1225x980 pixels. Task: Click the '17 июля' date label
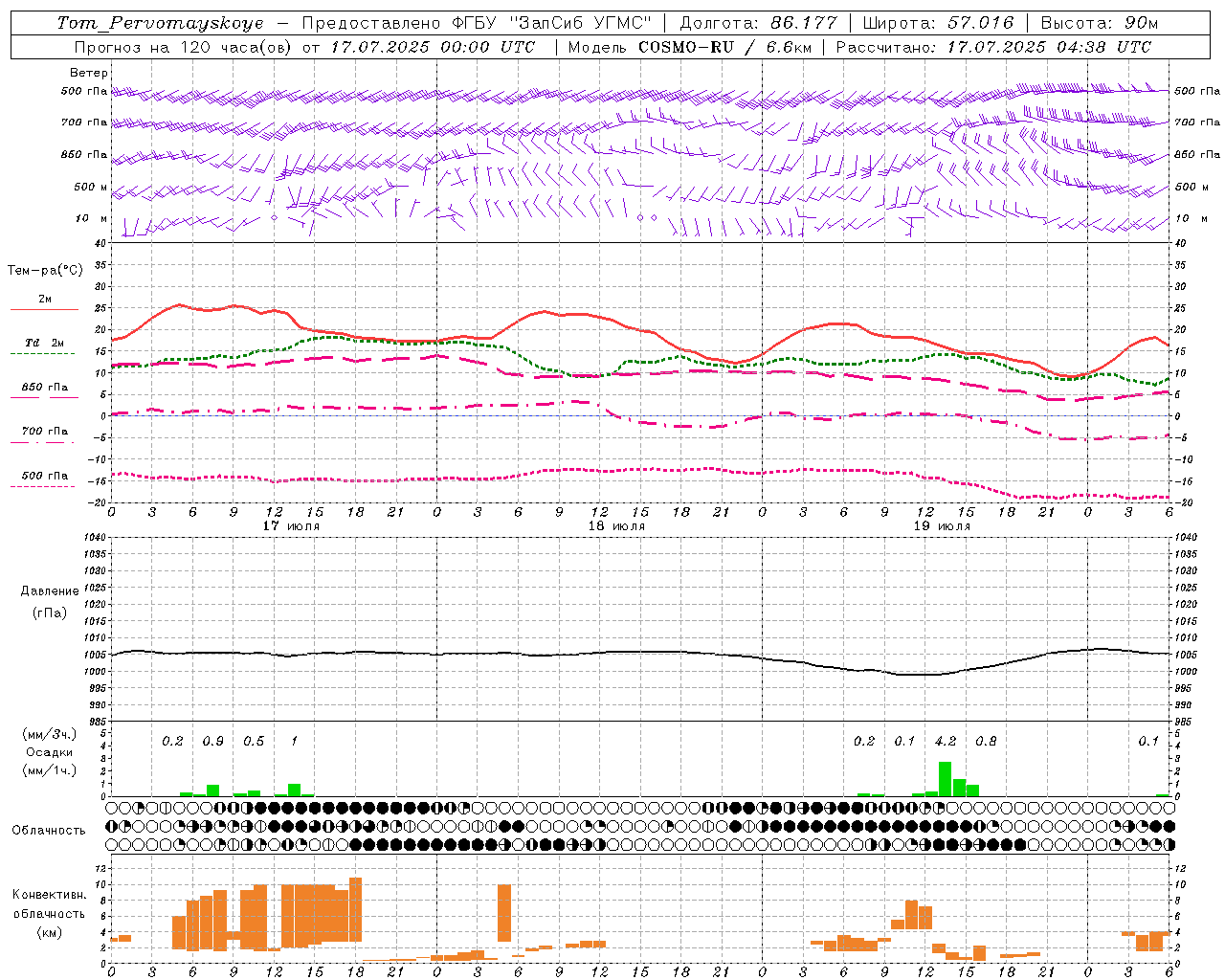pos(291,526)
